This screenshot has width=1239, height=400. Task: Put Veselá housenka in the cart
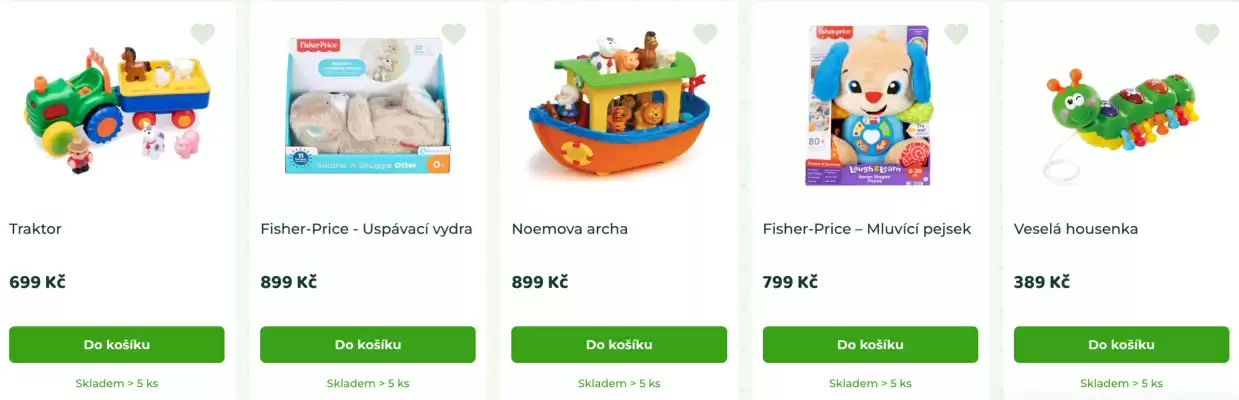coord(1121,345)
